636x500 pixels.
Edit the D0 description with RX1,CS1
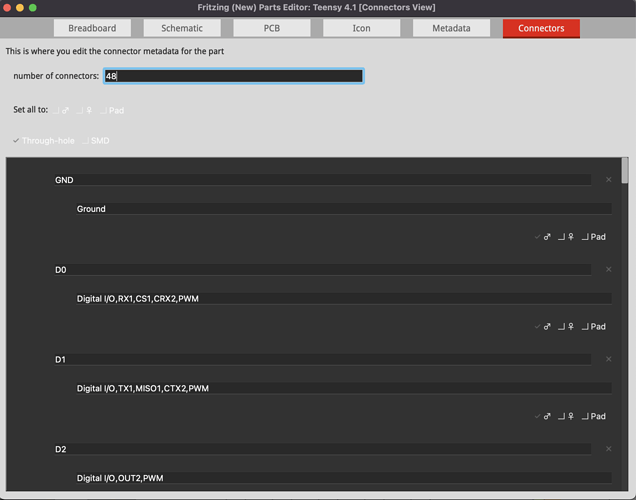tap(344, 299)
